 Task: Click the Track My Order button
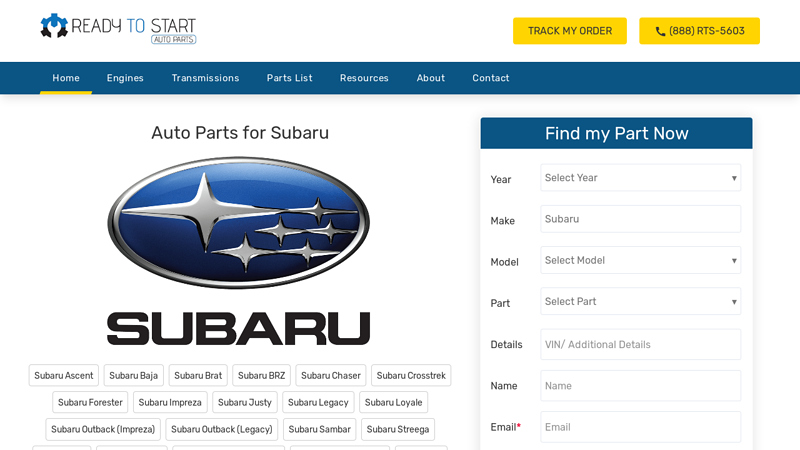pyautogui.click(x=570, y=31)
